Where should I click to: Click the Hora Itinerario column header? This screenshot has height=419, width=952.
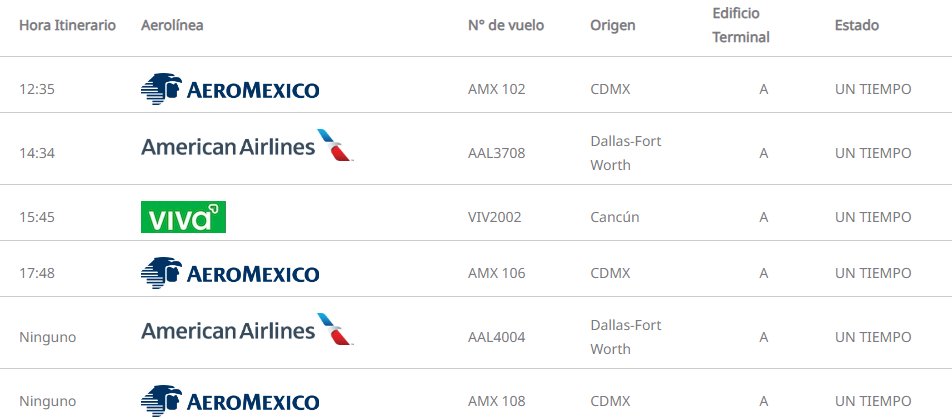point(67,25)
